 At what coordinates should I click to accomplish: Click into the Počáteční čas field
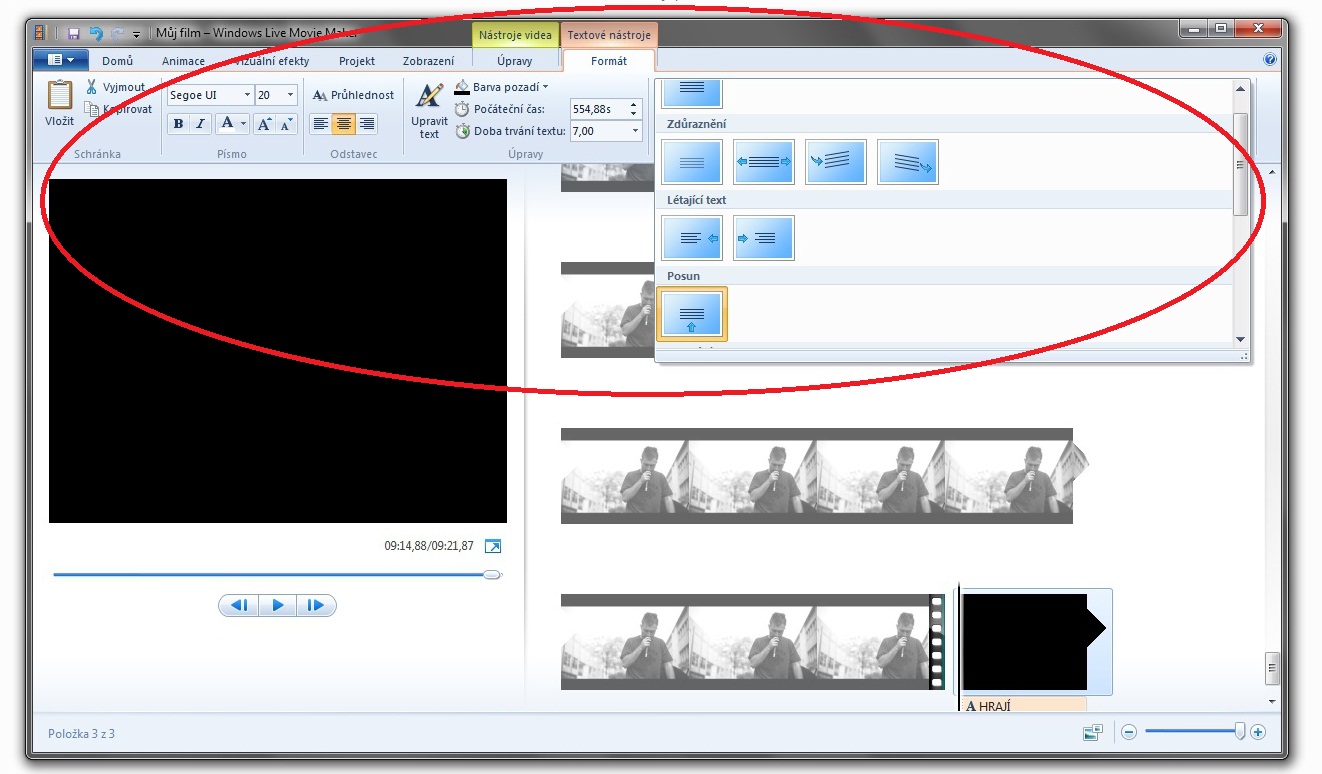599,109
